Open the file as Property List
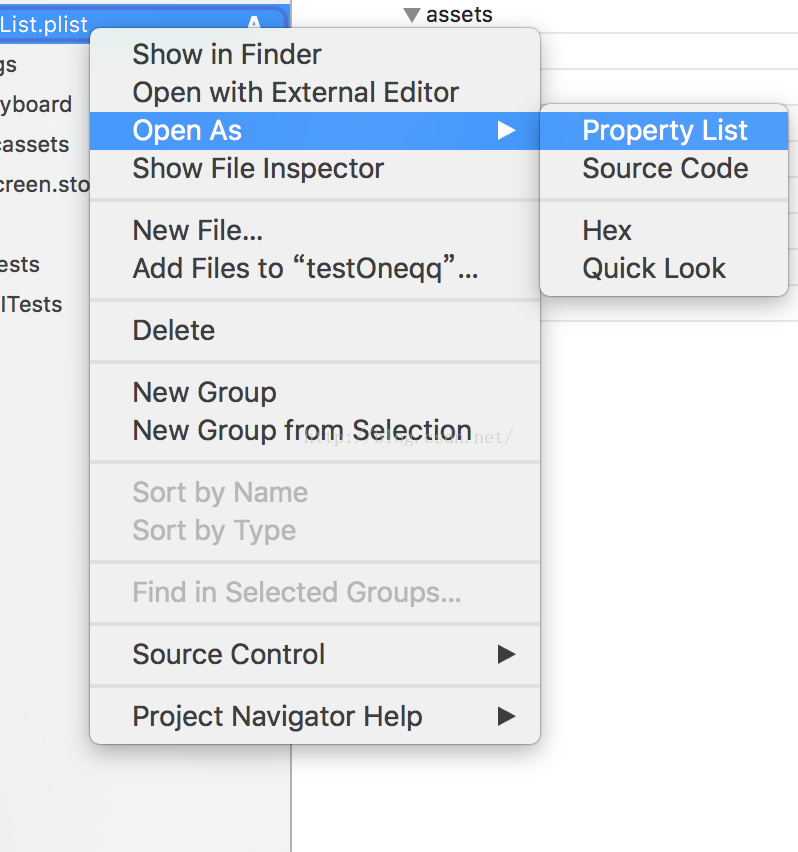This screenshot has width=798, height=852. click(664, 130)
